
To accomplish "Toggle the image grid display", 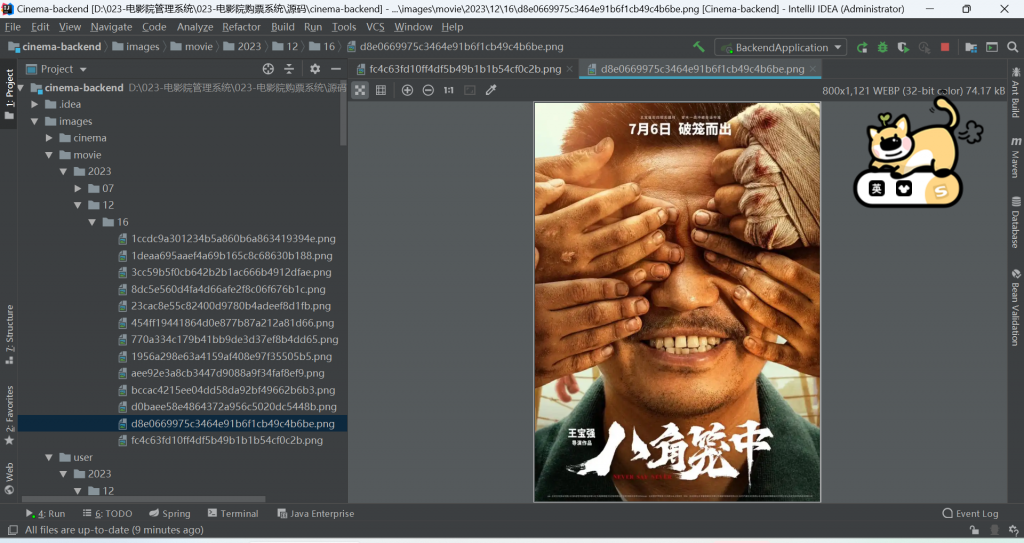I will (381, 90).
